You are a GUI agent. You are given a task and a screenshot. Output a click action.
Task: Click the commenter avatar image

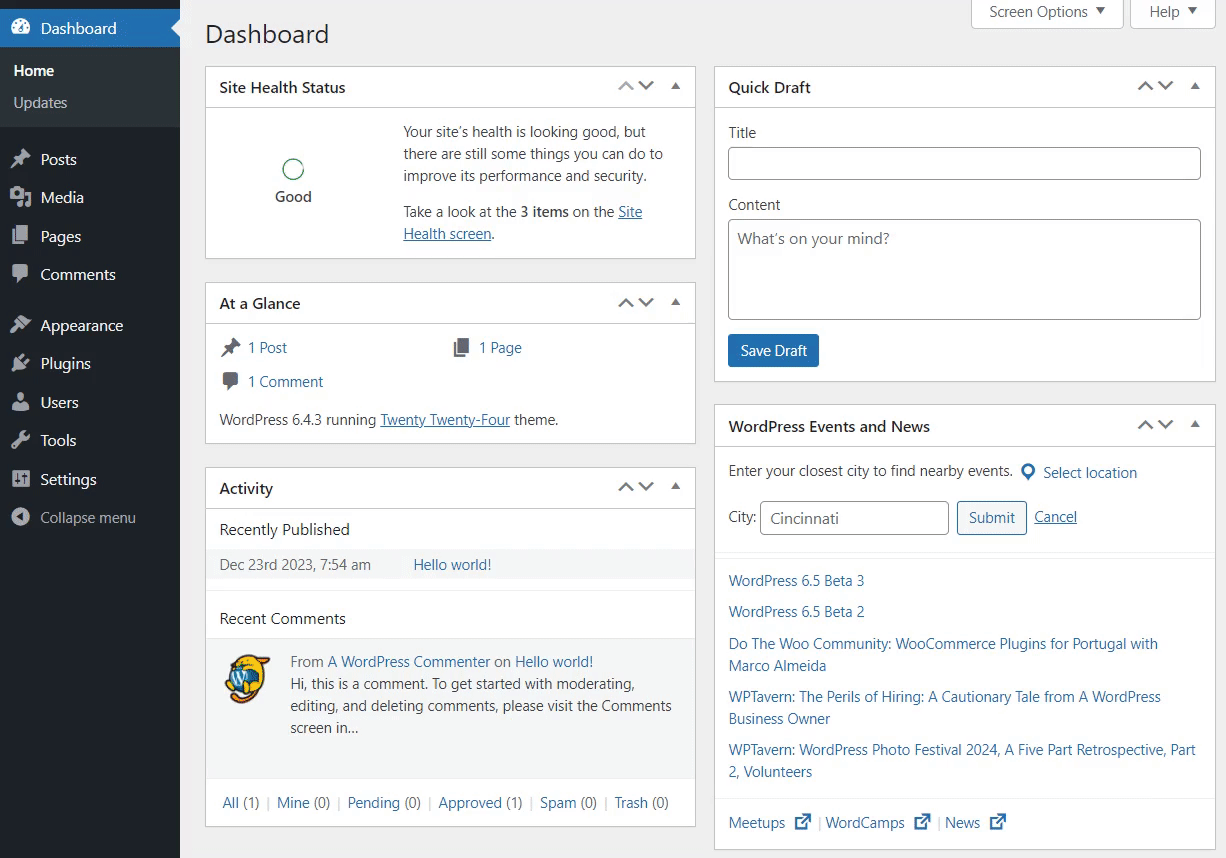[x=246, y=679]
